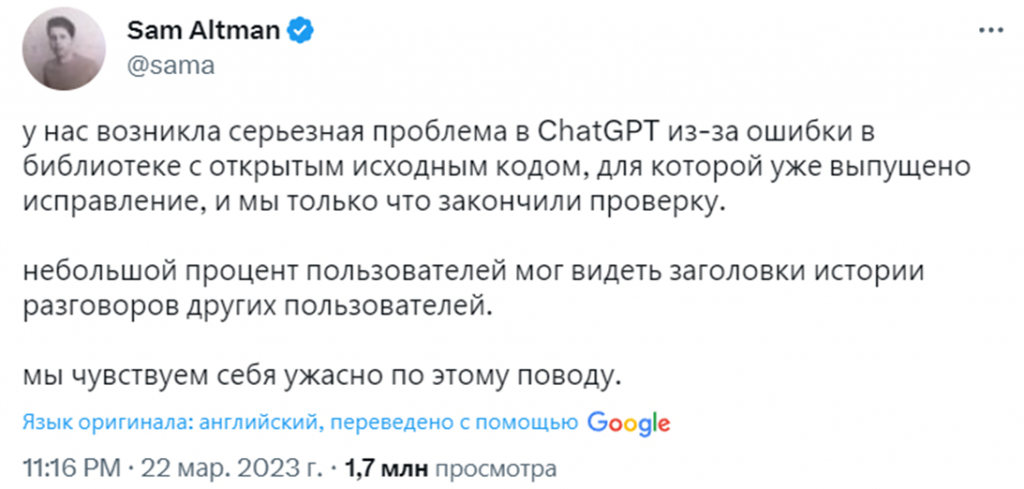Click the @sama handle
Screen dimensions: 1024x489
161,65
